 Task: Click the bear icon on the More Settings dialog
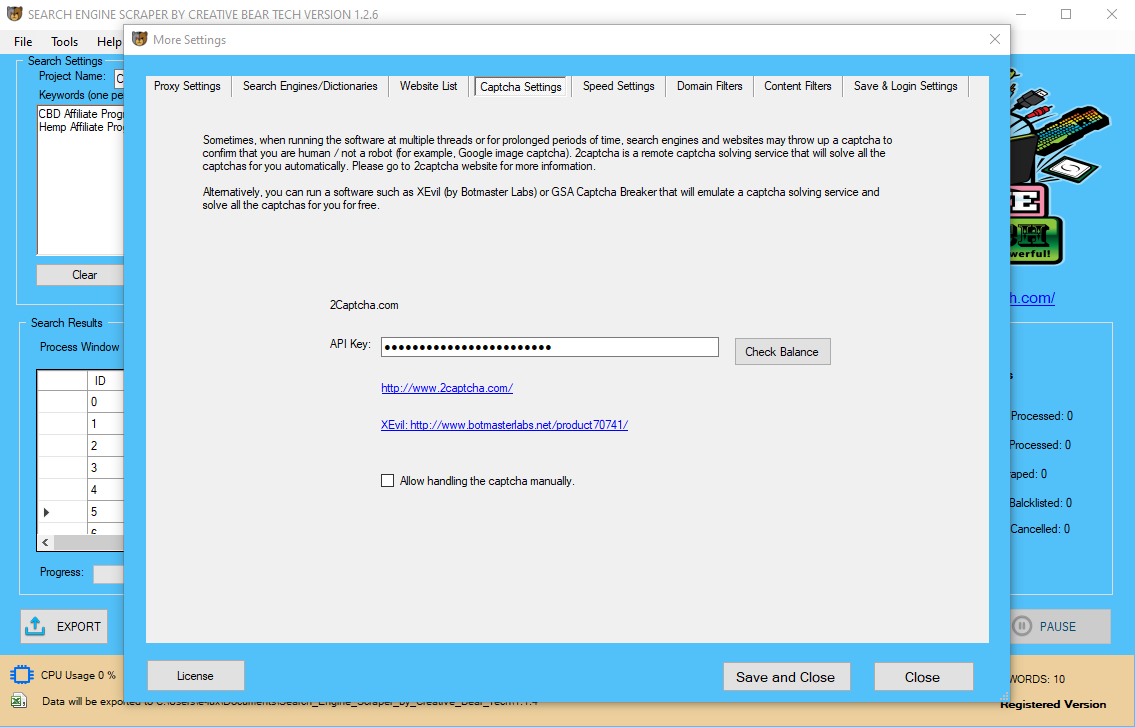[138, 39]
